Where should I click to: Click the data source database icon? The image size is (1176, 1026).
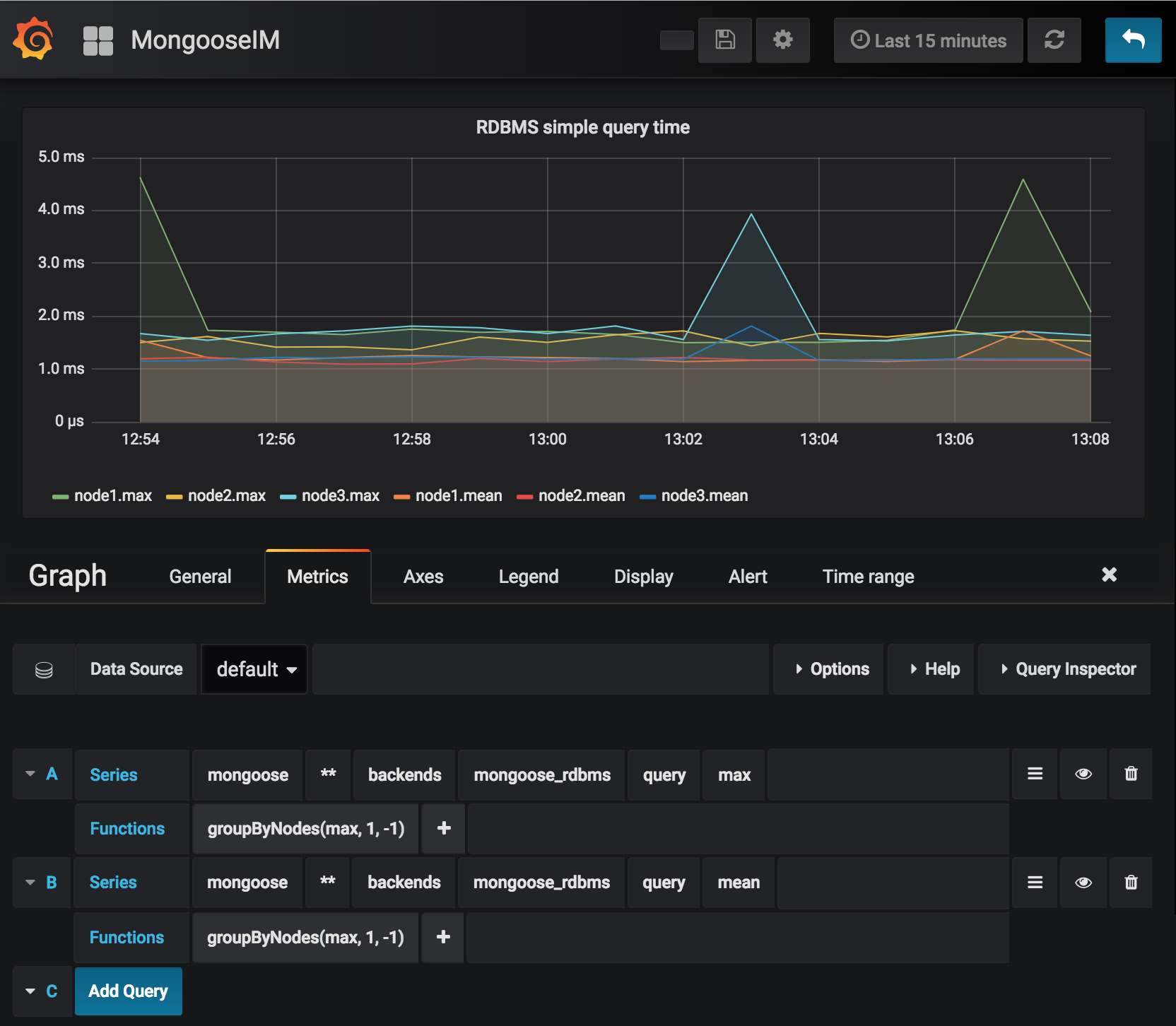click(44, 669)
